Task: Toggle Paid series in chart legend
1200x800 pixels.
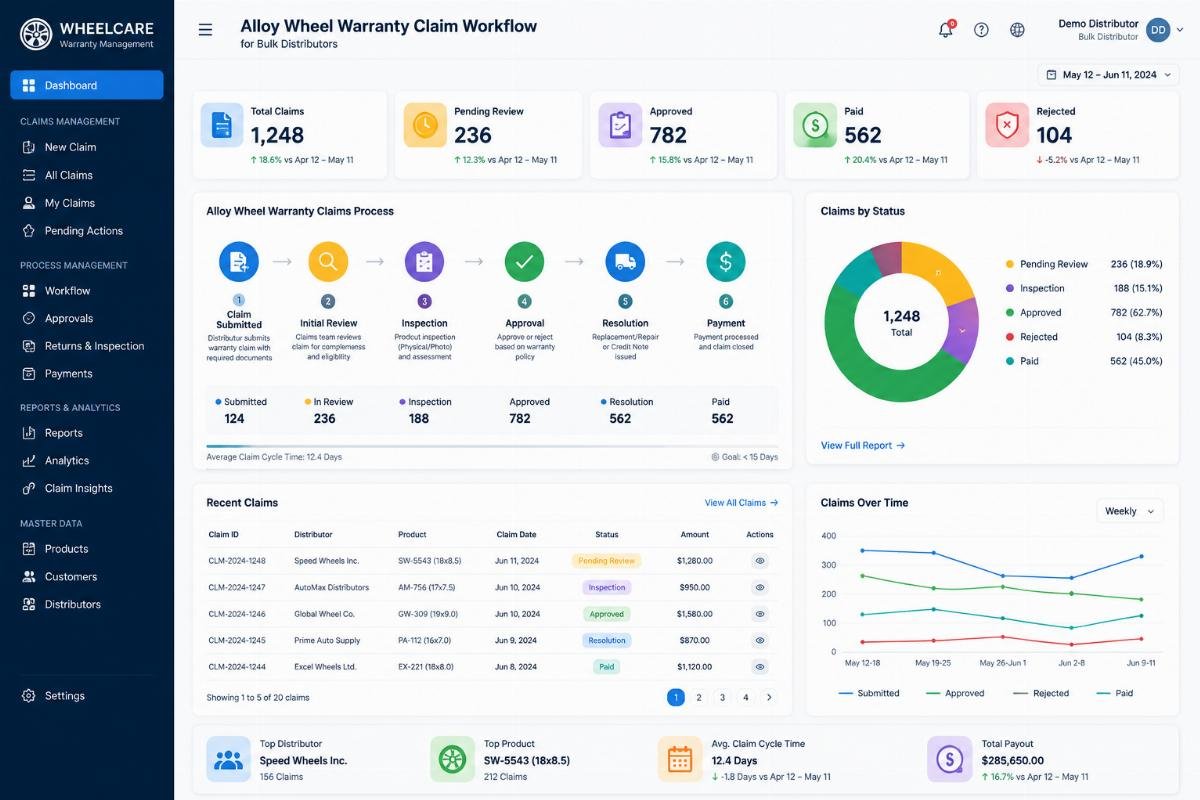Action: click(x=1116, y=693)
